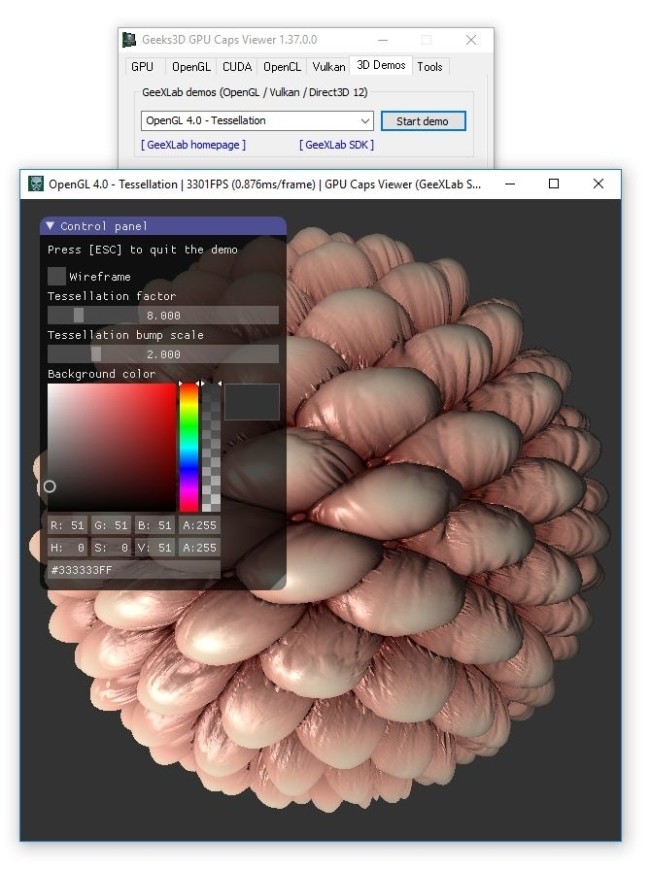Switch to the OpenGL tab
This screenshot has height=870, width=650.
click(191, 67)
